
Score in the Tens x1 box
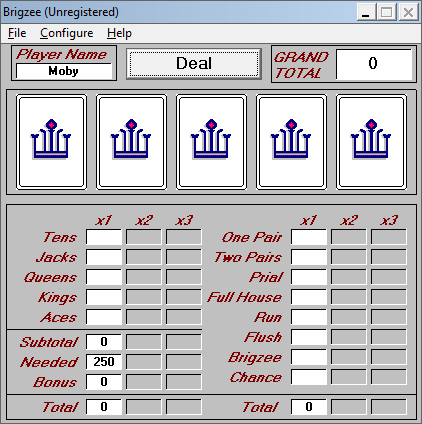[x=104, y=237]
